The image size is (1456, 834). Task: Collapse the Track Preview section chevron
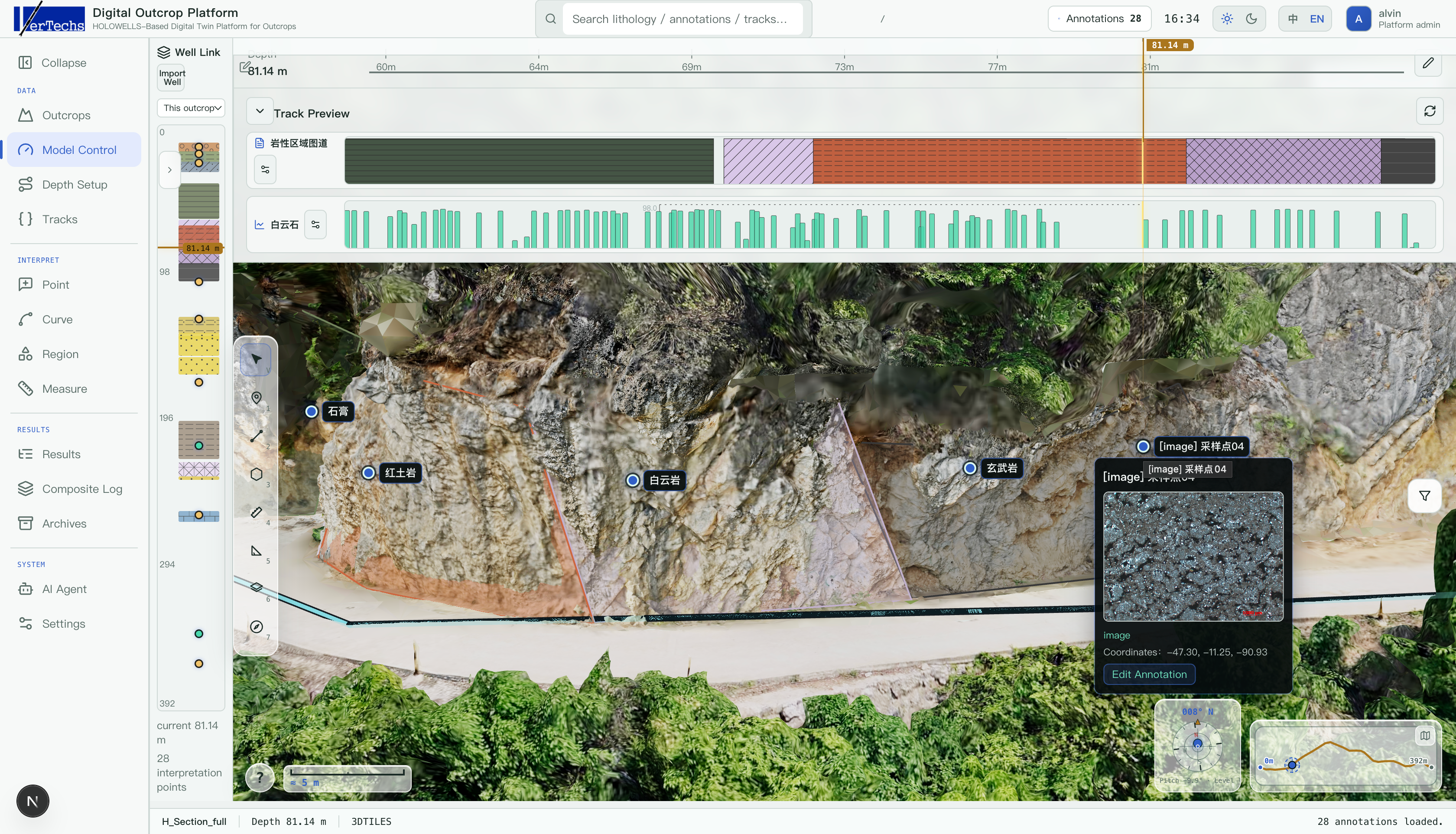tap(260, 111)
